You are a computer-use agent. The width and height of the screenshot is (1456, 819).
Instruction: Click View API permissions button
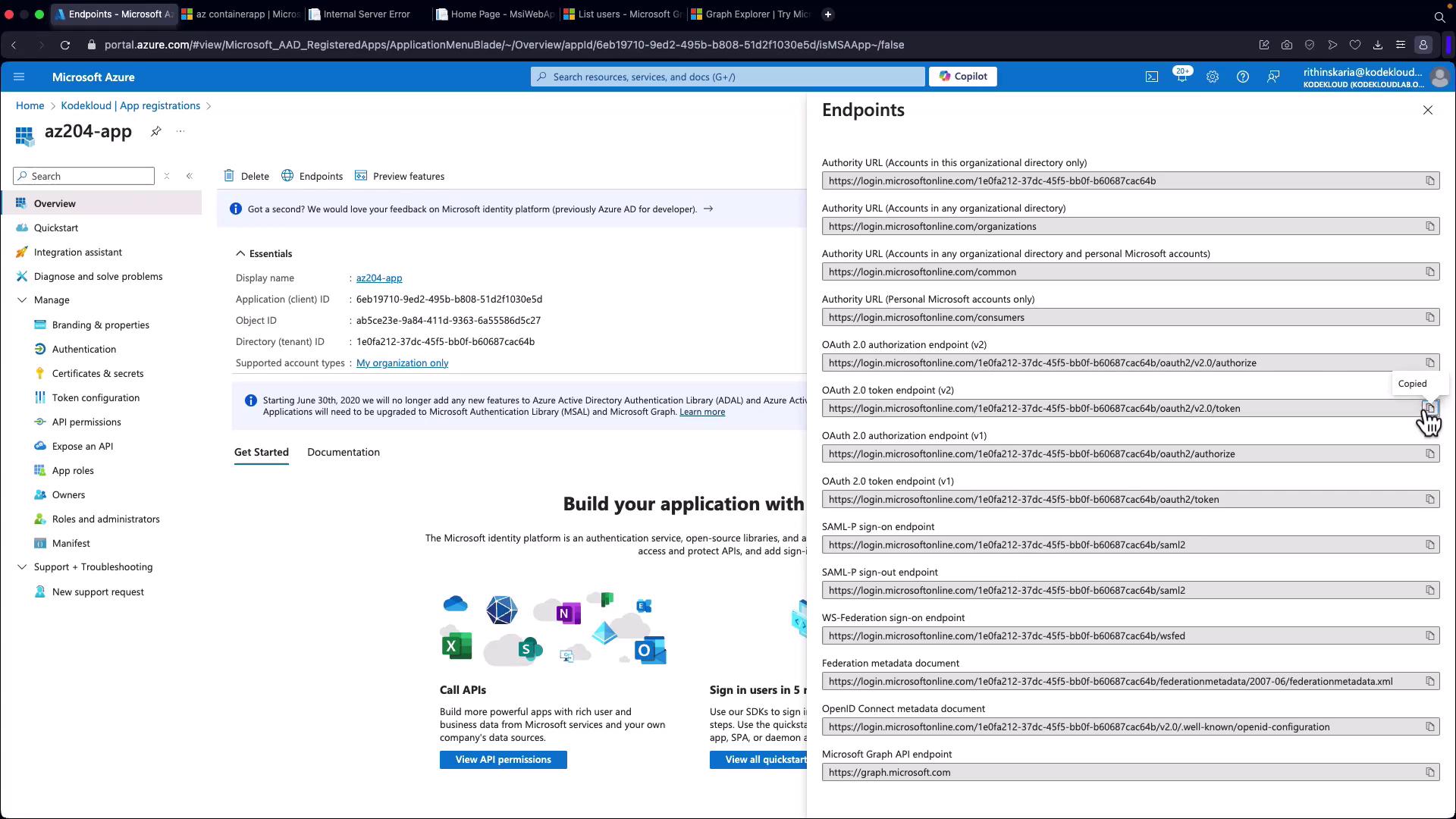pos(503,759)
